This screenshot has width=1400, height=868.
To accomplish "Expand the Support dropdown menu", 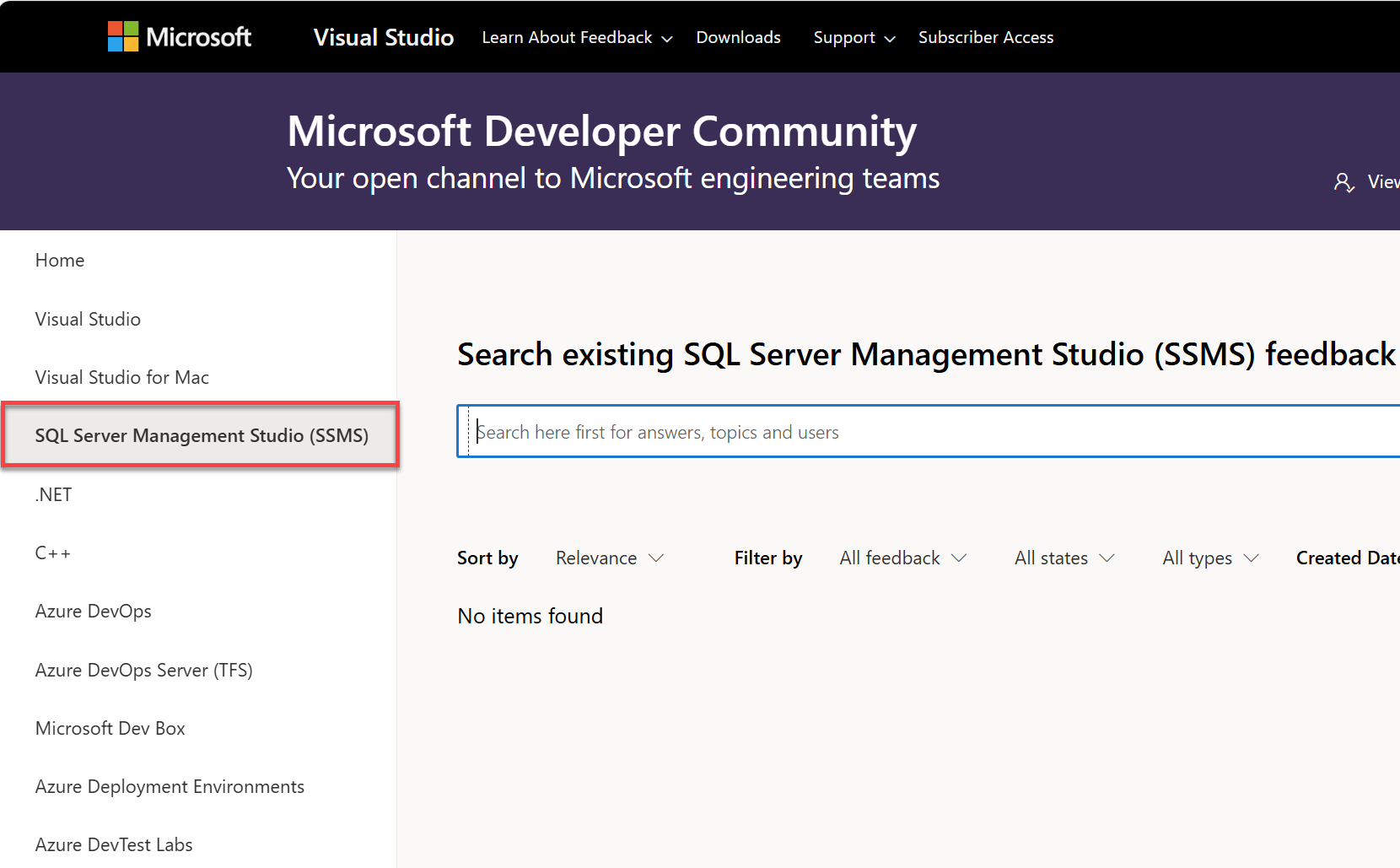I will (853, 38).
